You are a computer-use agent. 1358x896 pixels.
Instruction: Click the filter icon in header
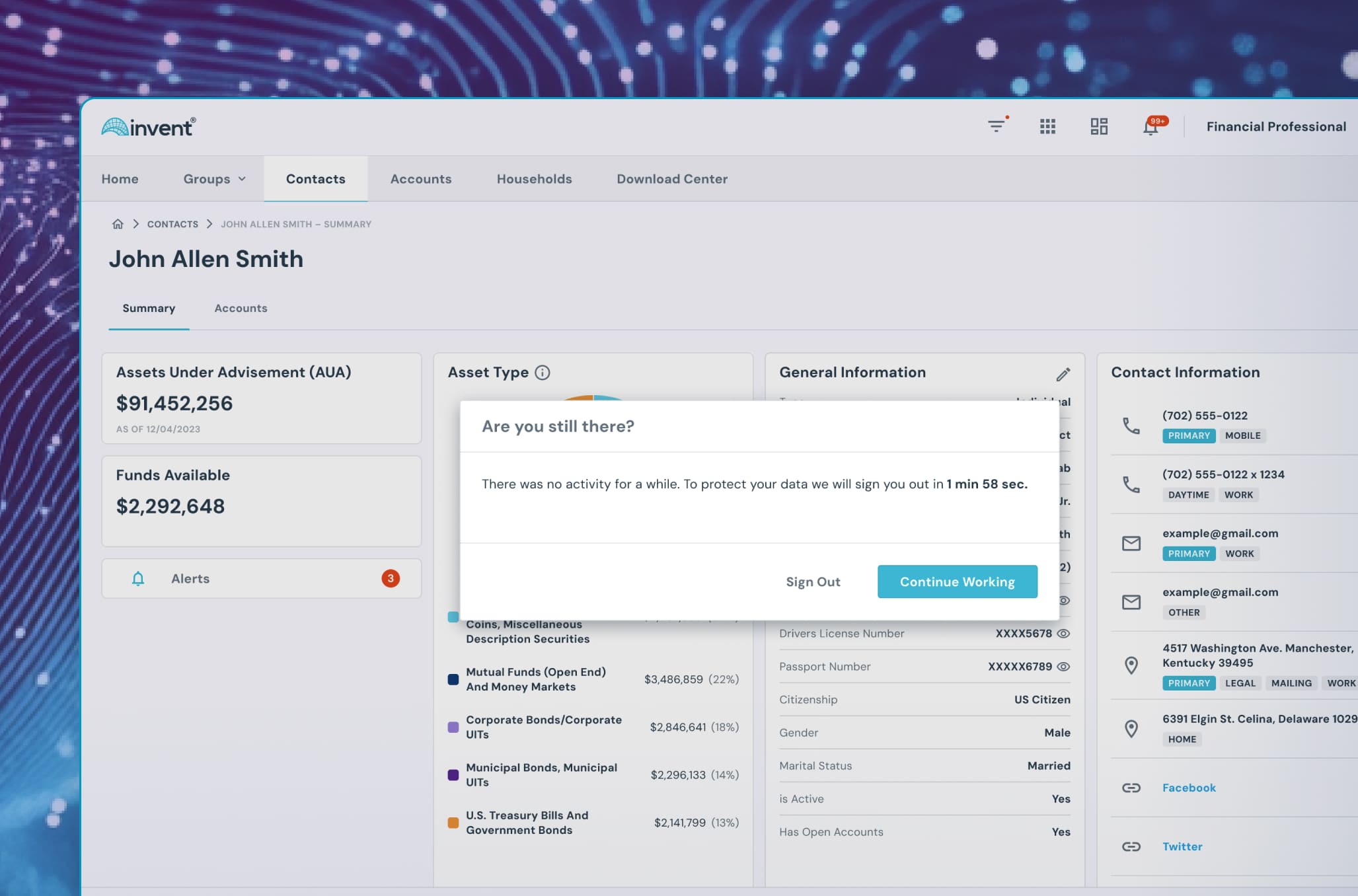[x=996, y=126]
